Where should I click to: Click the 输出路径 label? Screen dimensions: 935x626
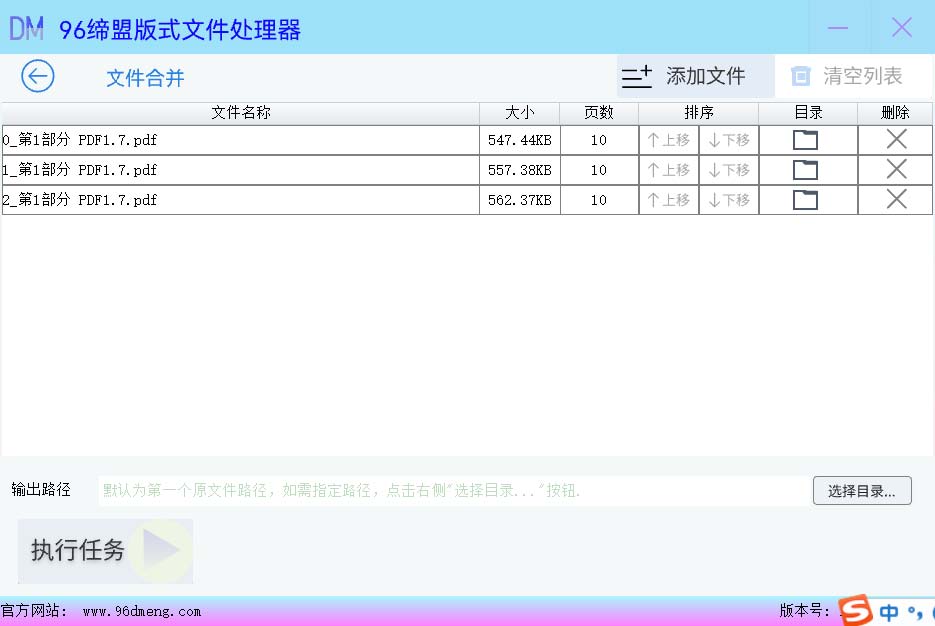click(x=41, y=490)
